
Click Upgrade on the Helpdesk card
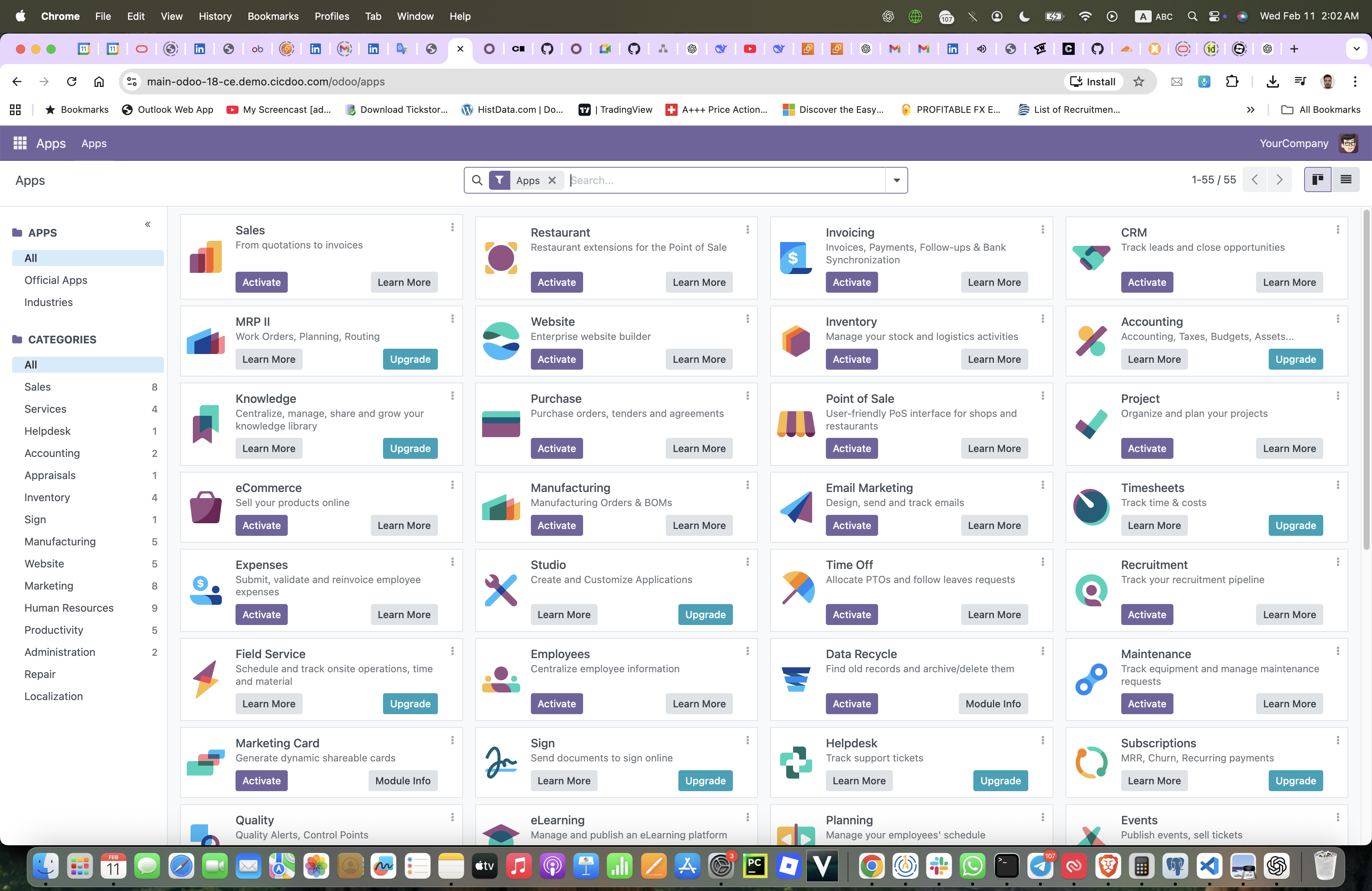tap(1000, 780)
